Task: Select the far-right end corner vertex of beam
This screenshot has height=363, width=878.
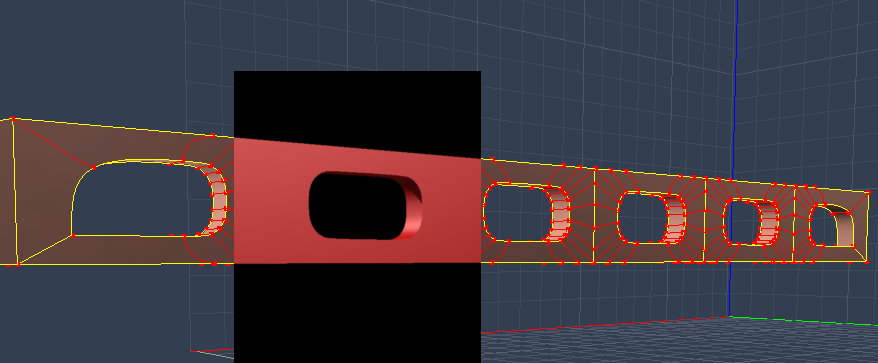Action: pos(868,193)
